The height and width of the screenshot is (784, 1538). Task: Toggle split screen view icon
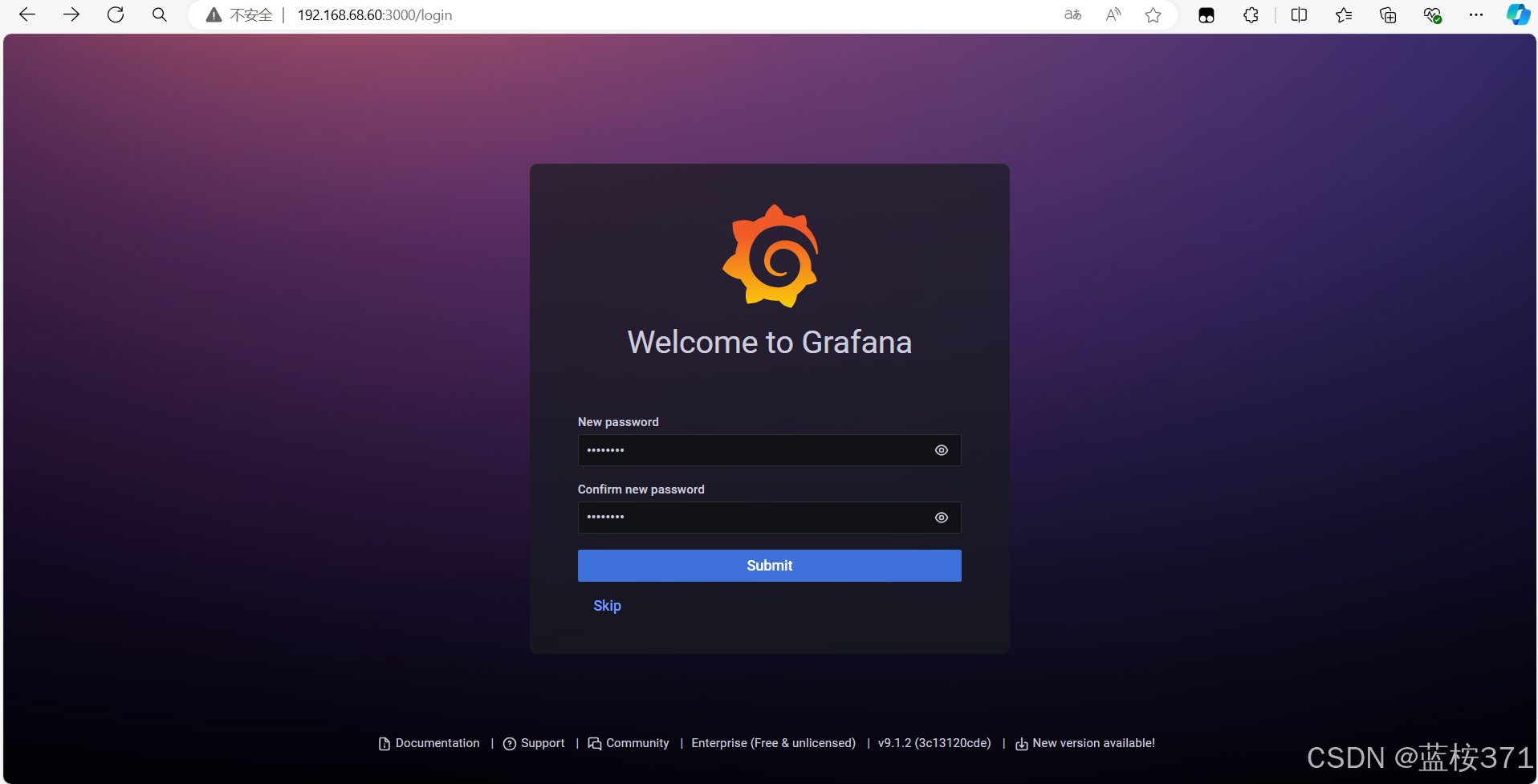tap(1299, 14)
